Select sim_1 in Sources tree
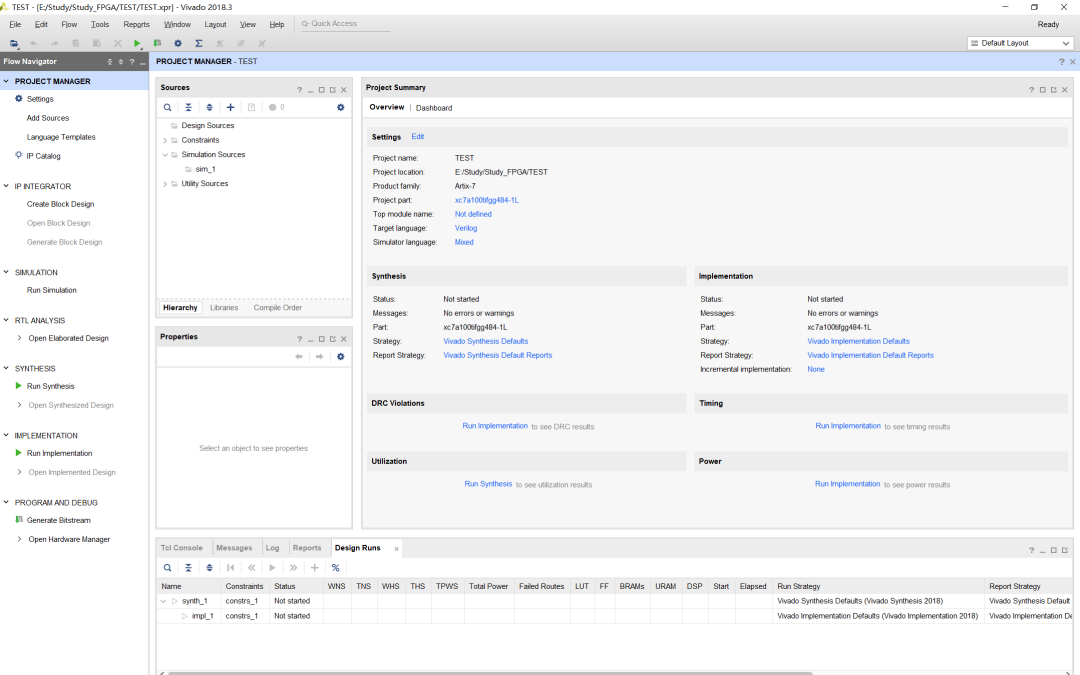This screenshot has width=1080, height=675. click(x=205, y=169)
